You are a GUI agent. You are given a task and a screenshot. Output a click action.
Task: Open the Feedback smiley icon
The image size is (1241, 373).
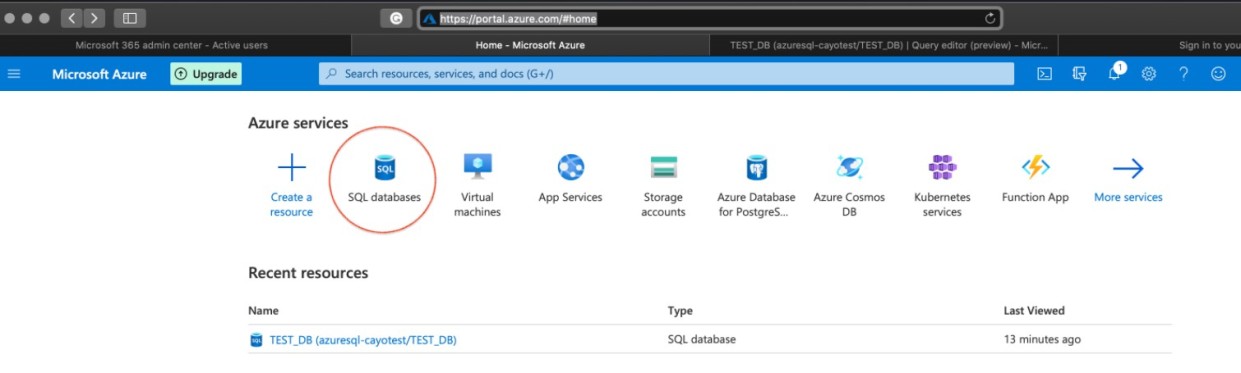(x=1218, y=74)
